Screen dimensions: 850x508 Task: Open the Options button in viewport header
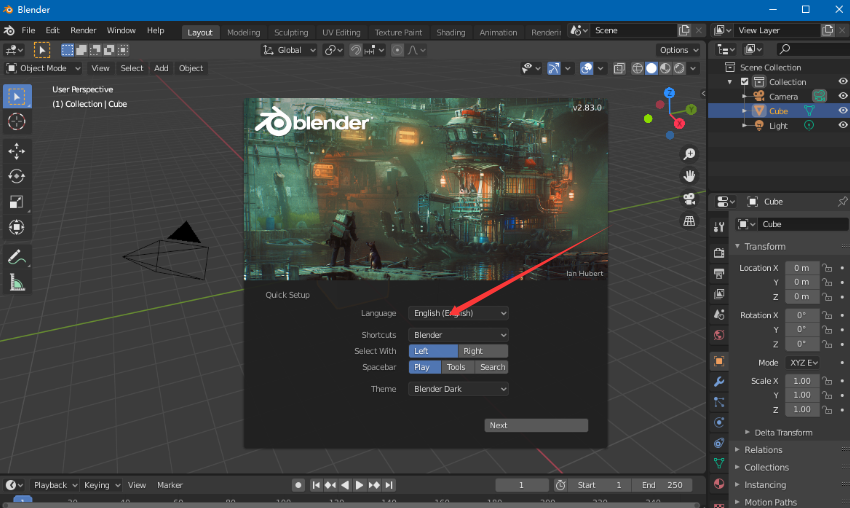[678, 50]
